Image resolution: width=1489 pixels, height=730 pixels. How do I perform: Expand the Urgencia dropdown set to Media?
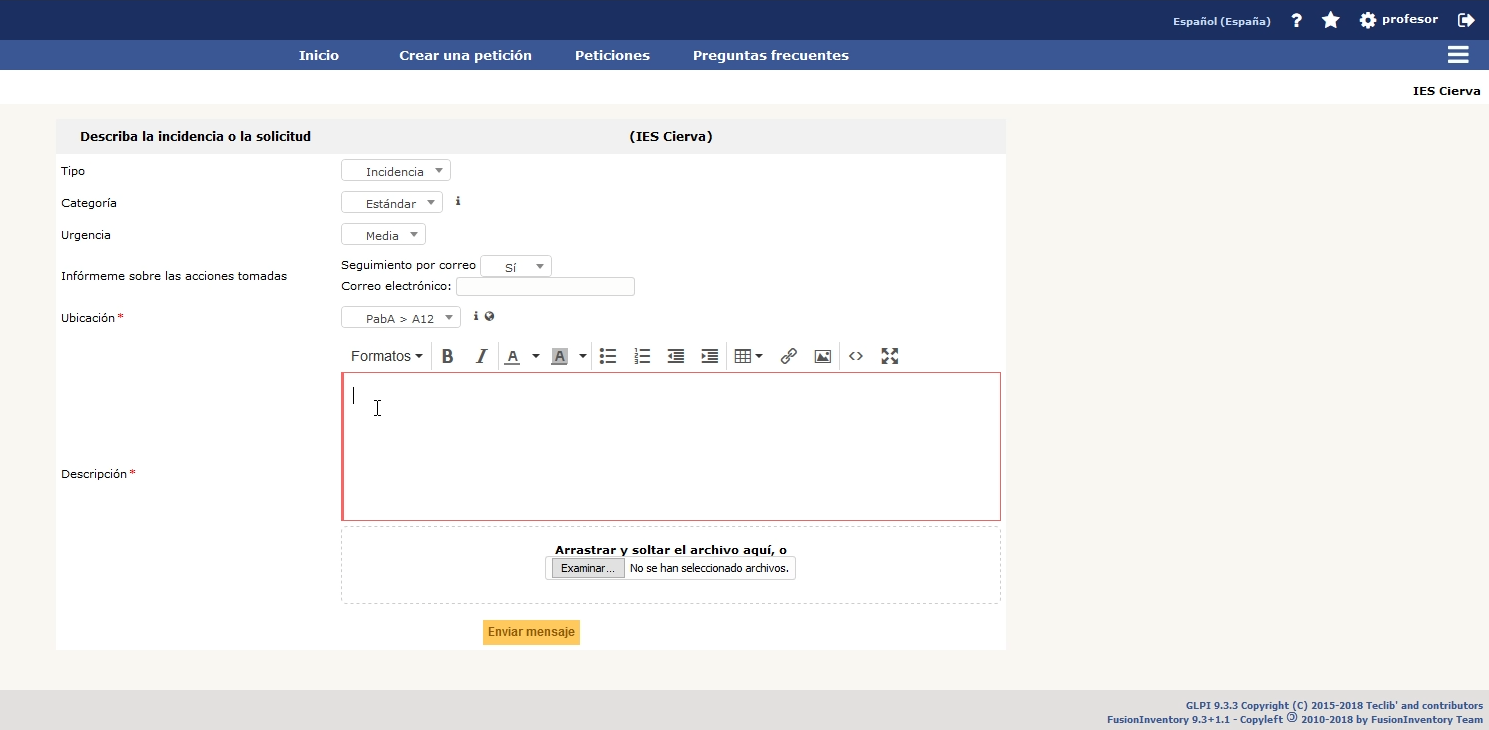point(383,235)
